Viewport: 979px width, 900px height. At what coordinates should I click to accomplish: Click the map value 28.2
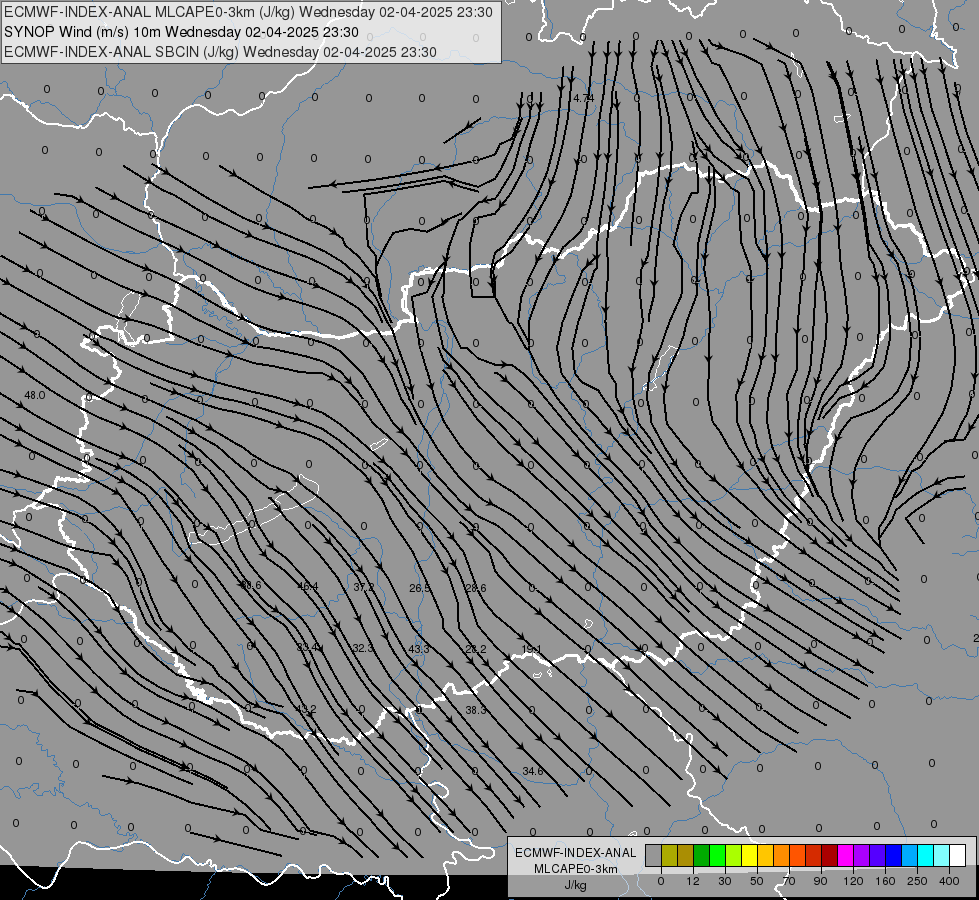click(x=476, y=649)
